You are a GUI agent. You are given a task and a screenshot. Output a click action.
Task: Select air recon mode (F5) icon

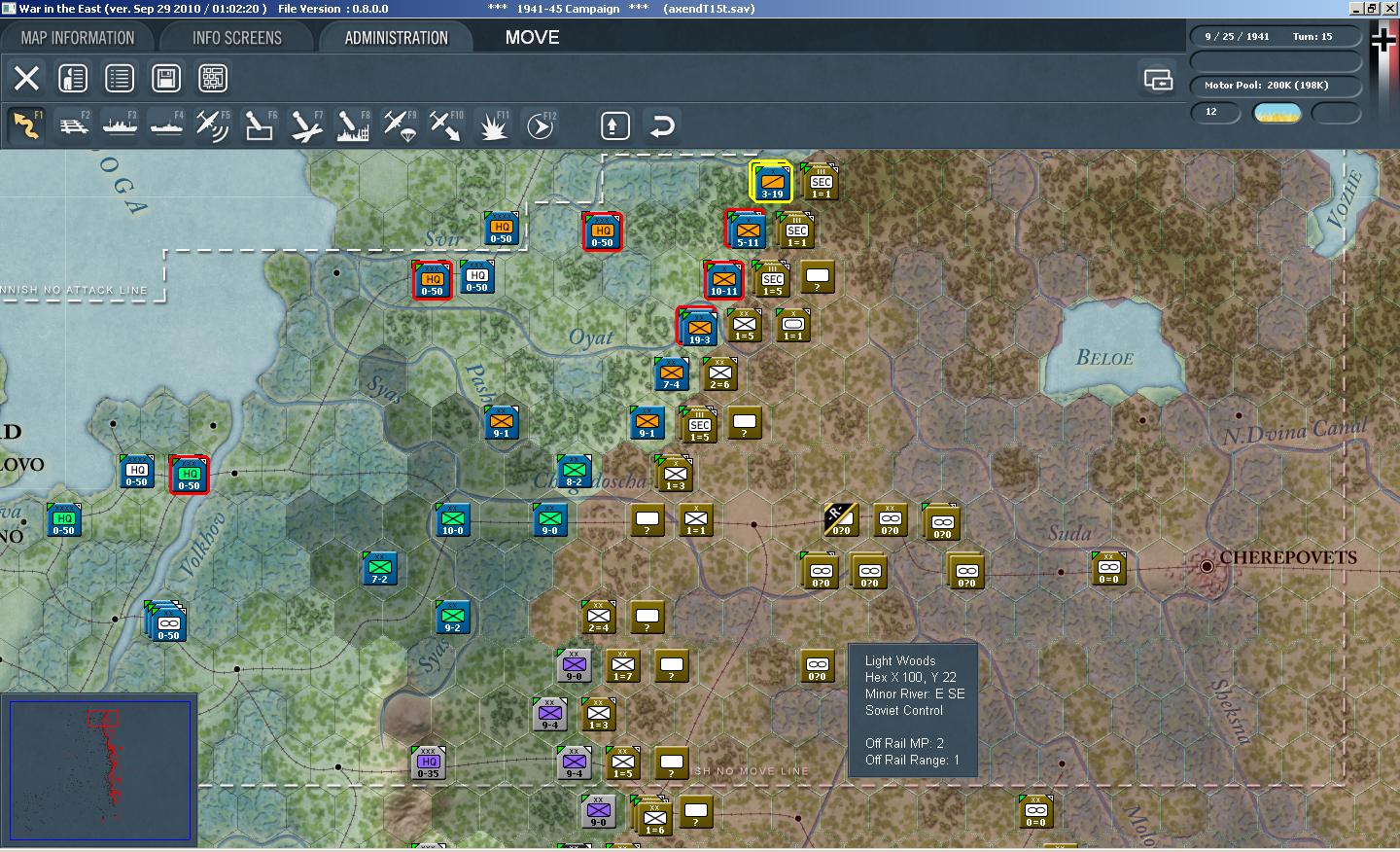tap(213, 125)
